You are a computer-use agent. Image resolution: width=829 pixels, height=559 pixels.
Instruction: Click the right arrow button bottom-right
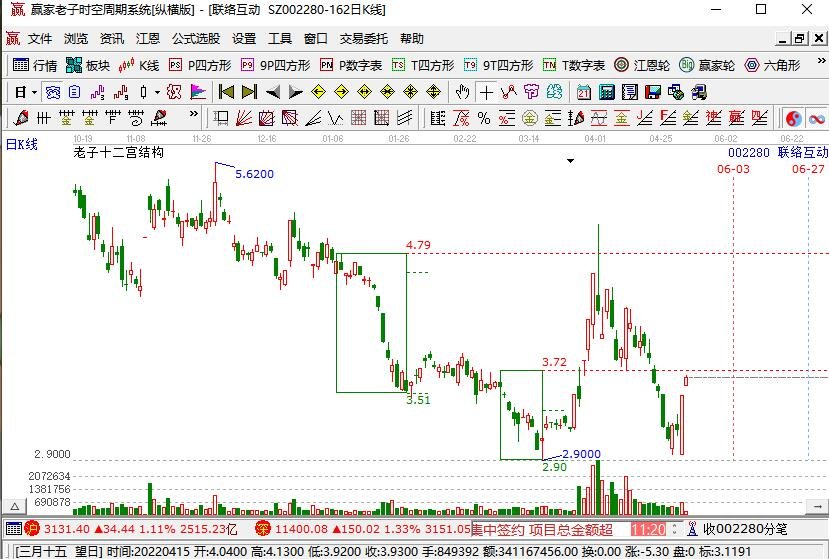tap(816, 507)
